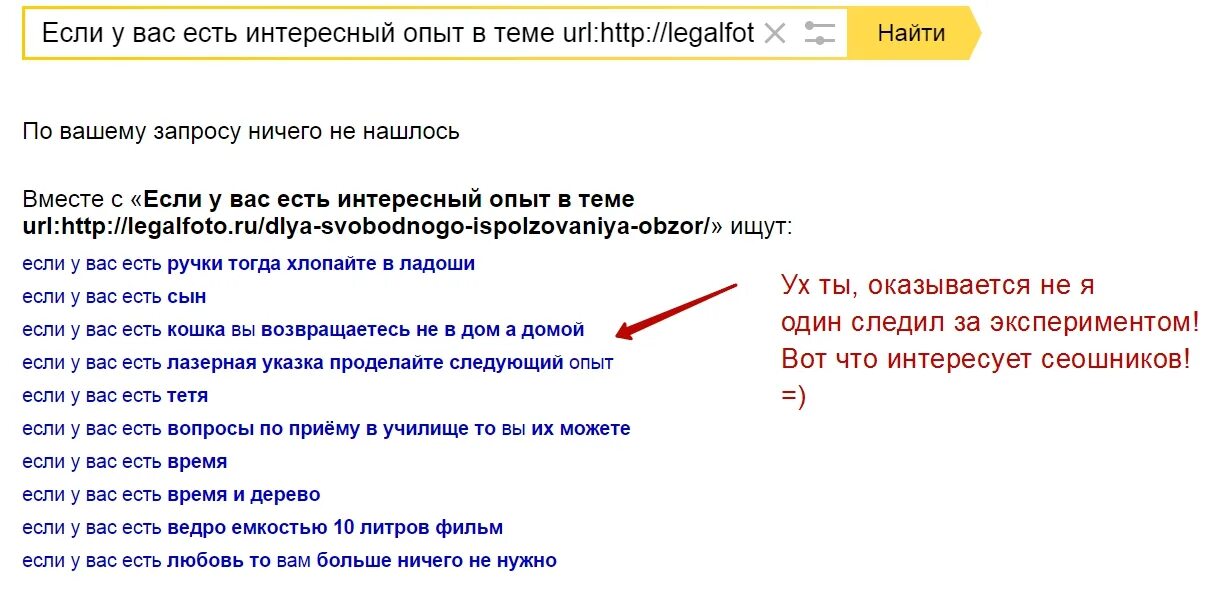Click the red note about сеошников

click(986, 359)
